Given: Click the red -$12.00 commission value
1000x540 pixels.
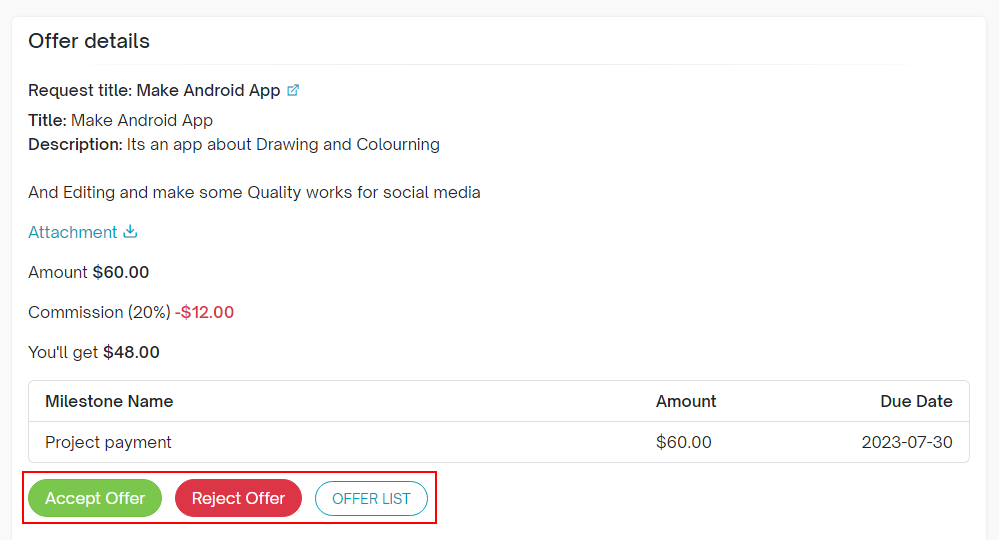Looking at the screenshot, I should [x=204, y=312].
